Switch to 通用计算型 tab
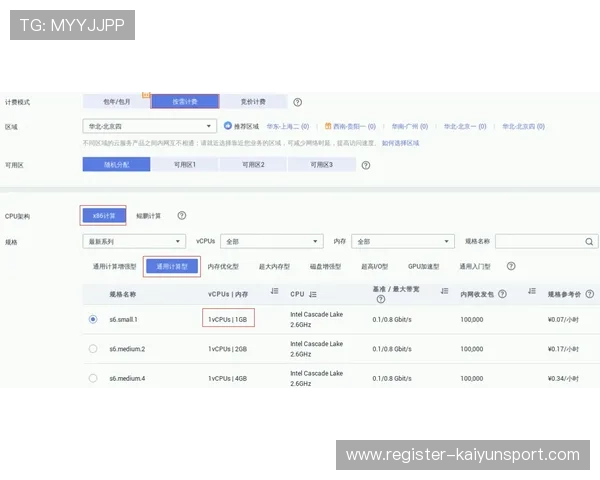Viewport: 600px width, 480px height. 172,266
